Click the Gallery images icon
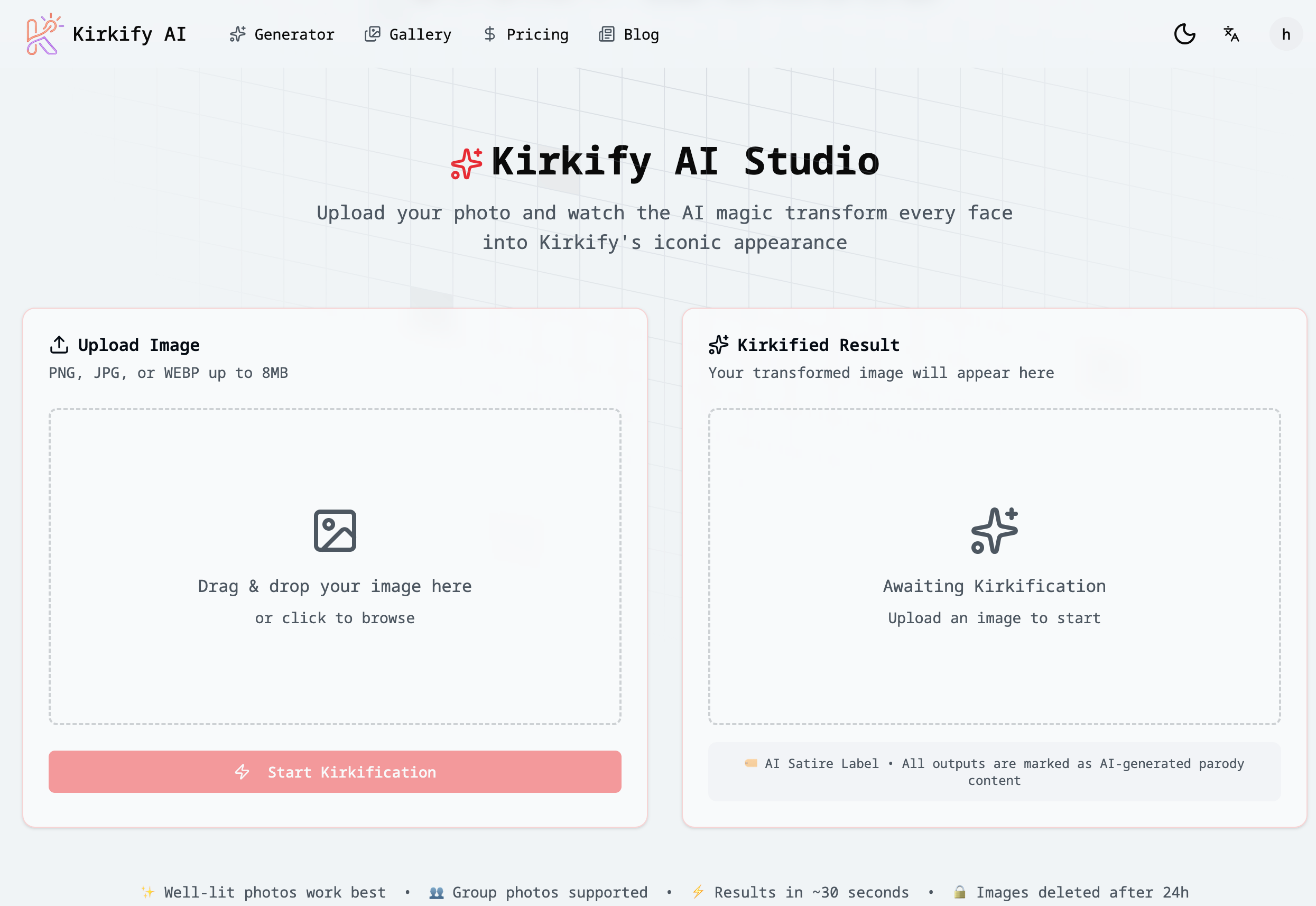1316x906 pixels. tap(372, 34)
